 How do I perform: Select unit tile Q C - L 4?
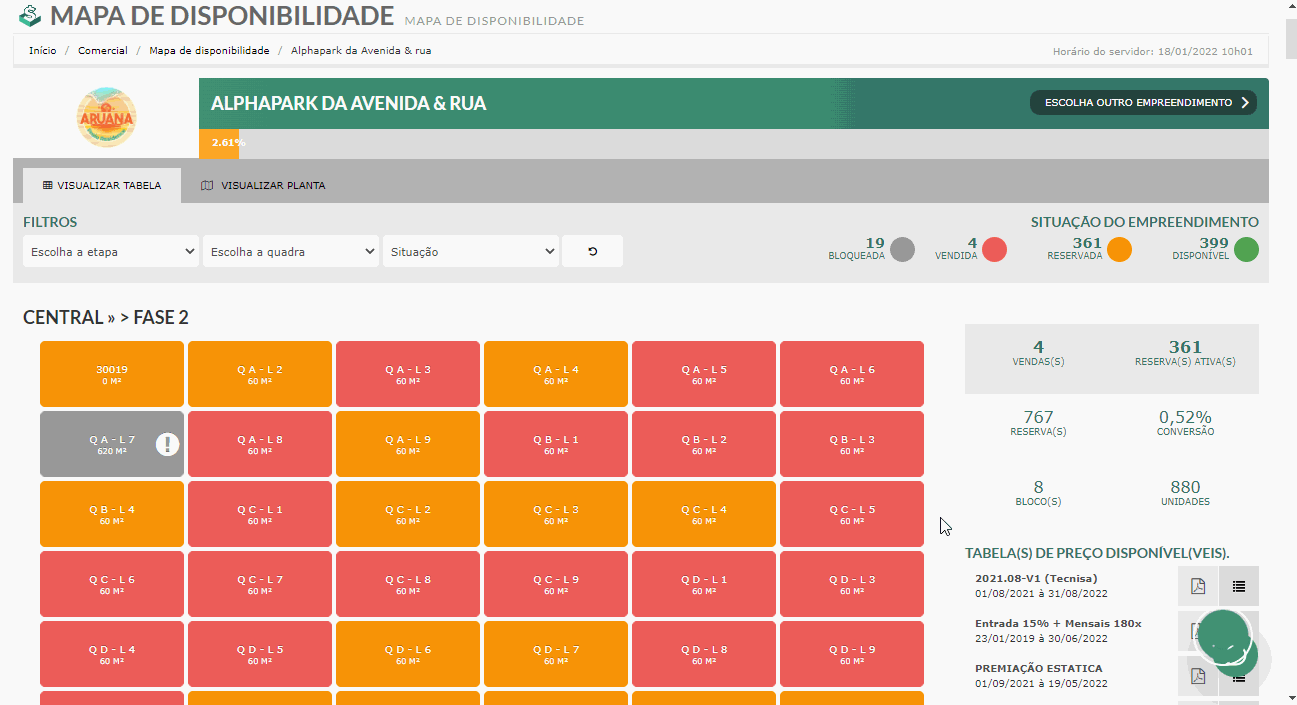click(704, 514)
